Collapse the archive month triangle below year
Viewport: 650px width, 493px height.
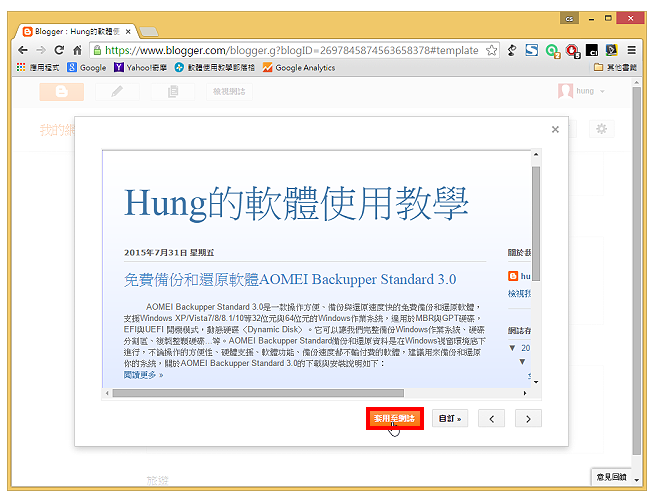[522, 362]
